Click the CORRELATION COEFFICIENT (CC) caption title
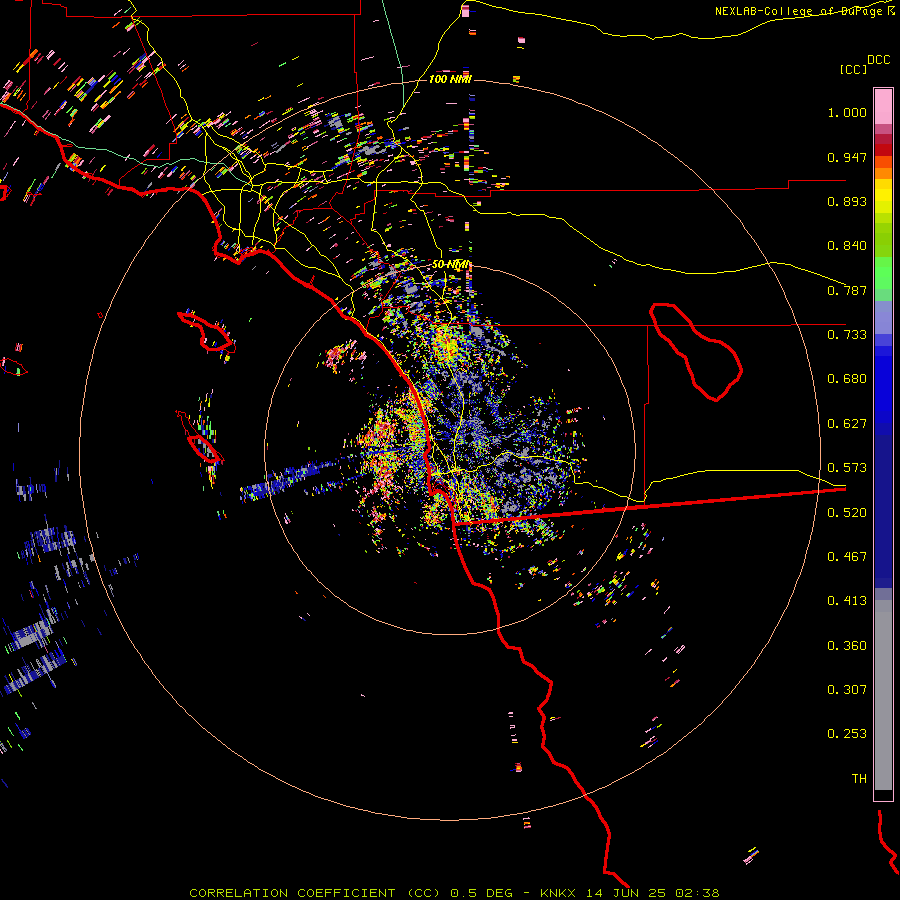Viewport: 900px width, 900px height. coord(315,893)
